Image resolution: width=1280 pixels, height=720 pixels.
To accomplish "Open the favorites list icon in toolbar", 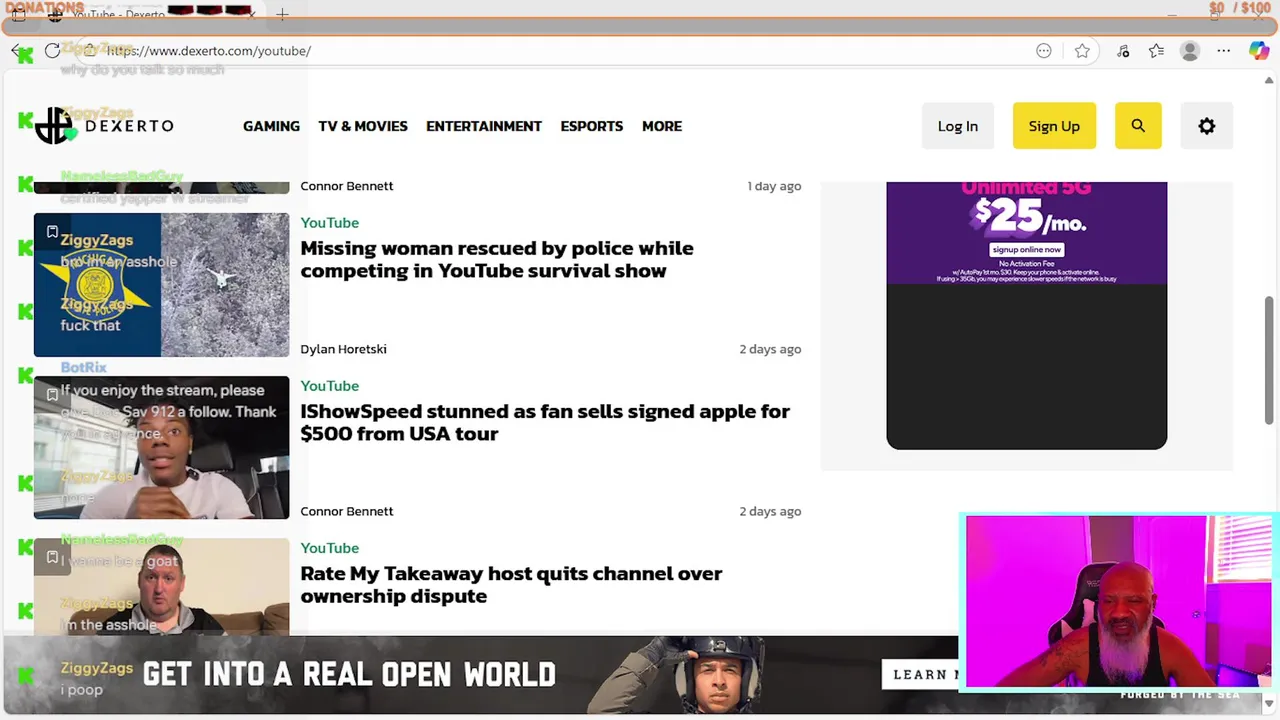I will (1156, 51).
